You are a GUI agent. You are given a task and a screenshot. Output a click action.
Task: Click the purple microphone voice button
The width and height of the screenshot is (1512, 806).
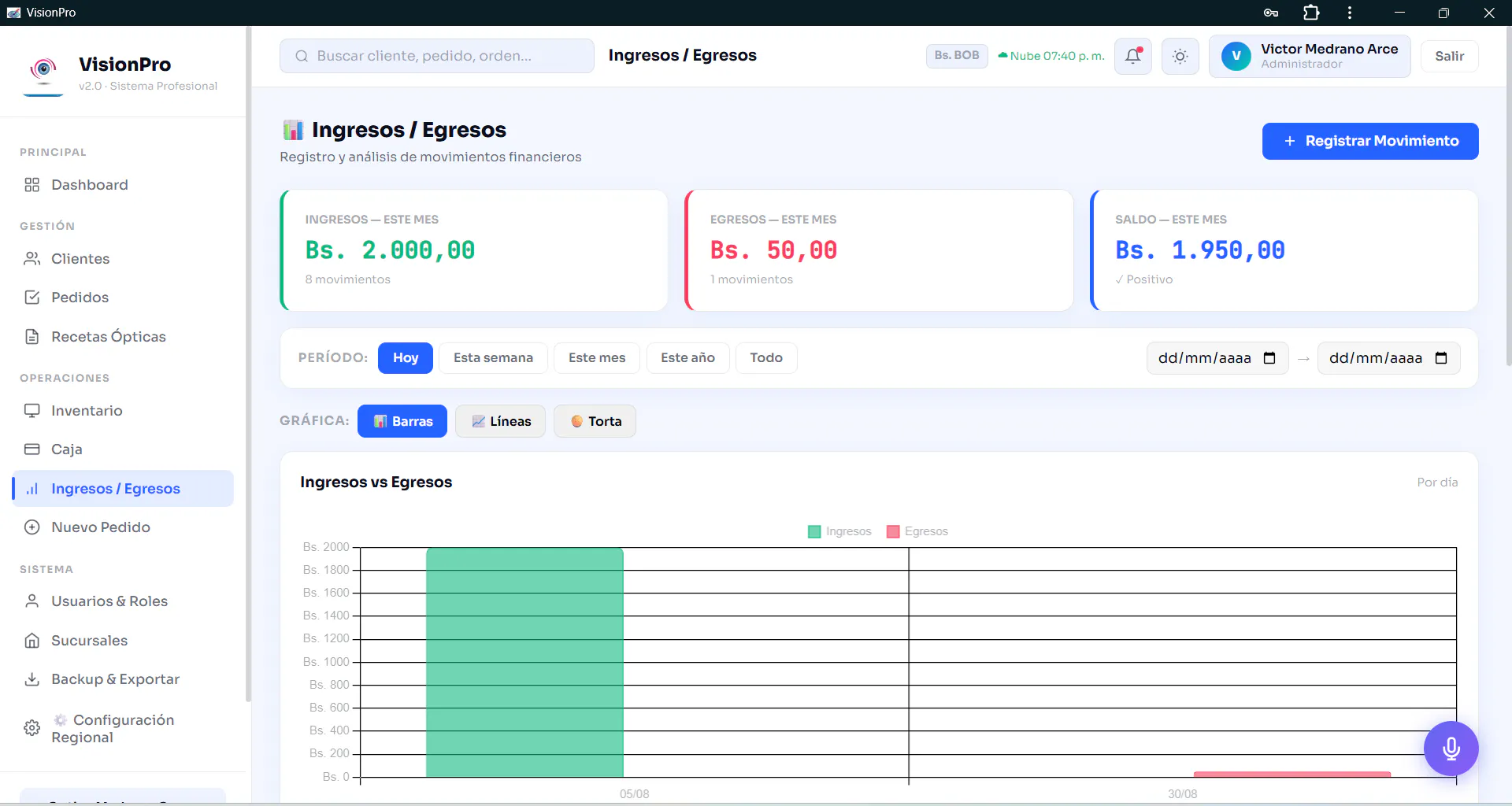1451,748
